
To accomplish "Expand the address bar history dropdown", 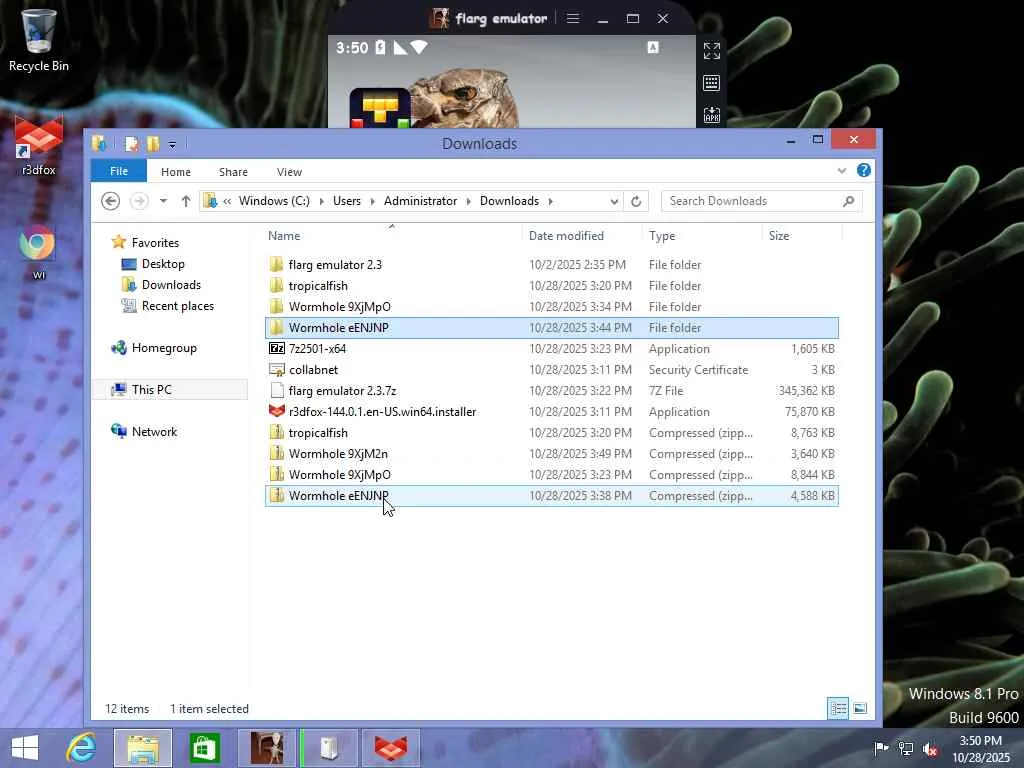I will click(614, 201).
